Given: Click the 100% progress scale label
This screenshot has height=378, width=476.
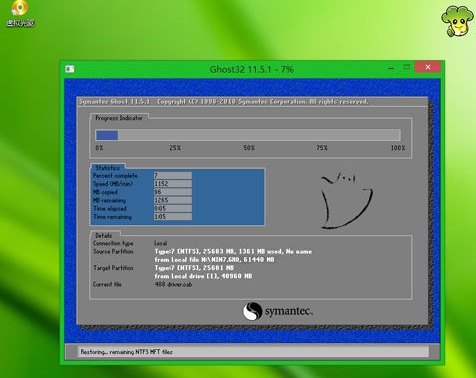Looking at the screenshot, I should point(398,148).
